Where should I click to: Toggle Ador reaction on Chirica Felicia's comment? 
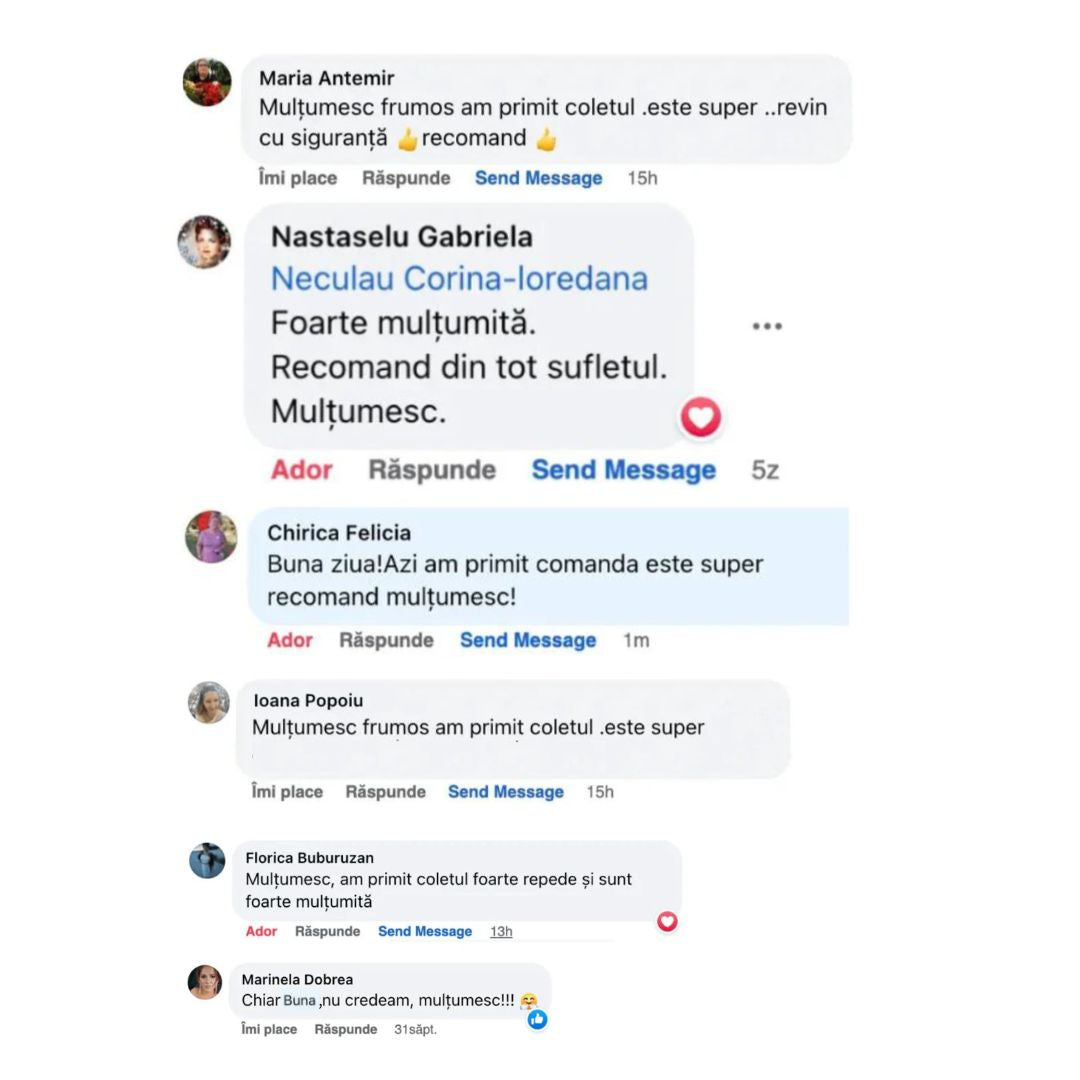coord(290,641)
